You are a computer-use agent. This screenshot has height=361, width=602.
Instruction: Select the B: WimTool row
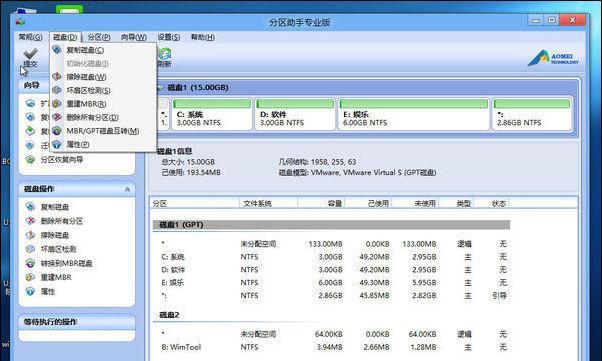pyautogui.click(x=331, y=347)
